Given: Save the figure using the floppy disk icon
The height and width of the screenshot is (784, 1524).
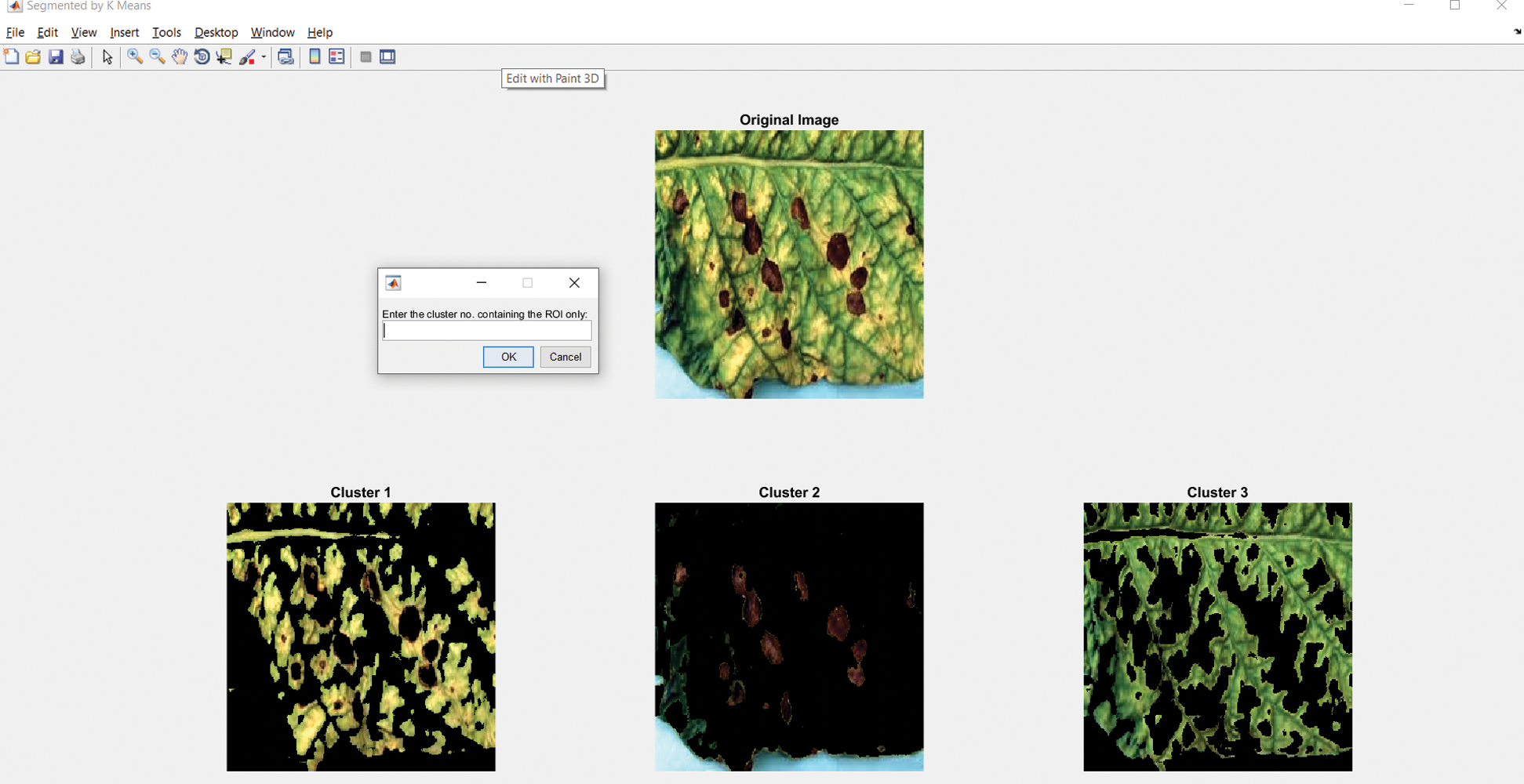Looking at the screenshot, I should pyautogui.click(x=56, y=56).
